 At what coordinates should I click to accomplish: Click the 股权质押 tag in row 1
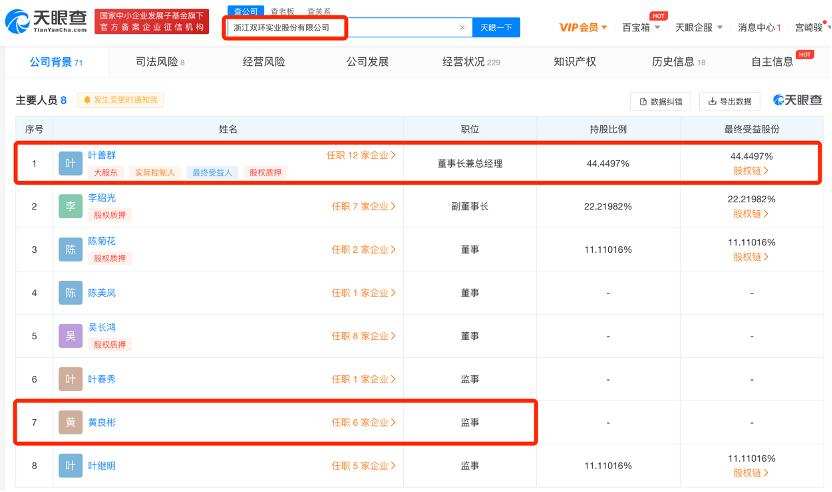click(x=265, y=172)
